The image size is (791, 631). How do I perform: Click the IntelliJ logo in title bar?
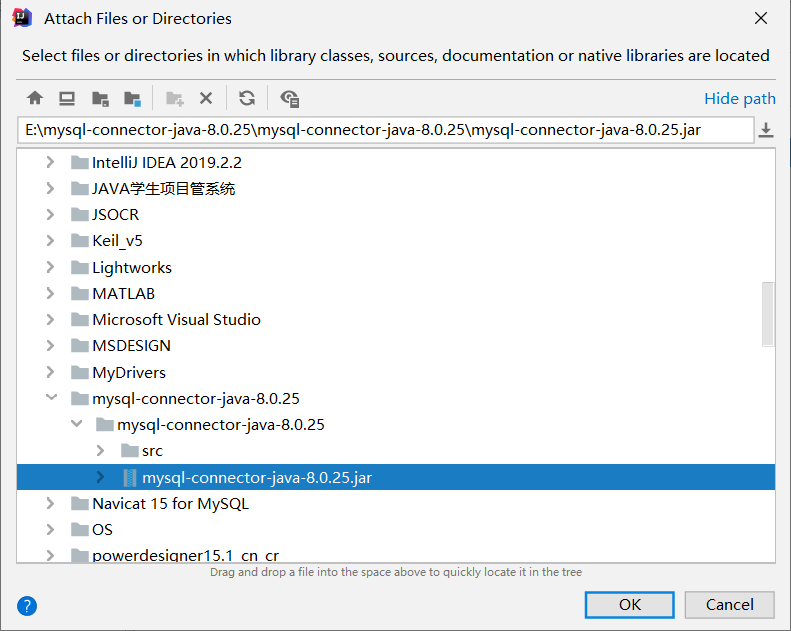tap(22, 18)
